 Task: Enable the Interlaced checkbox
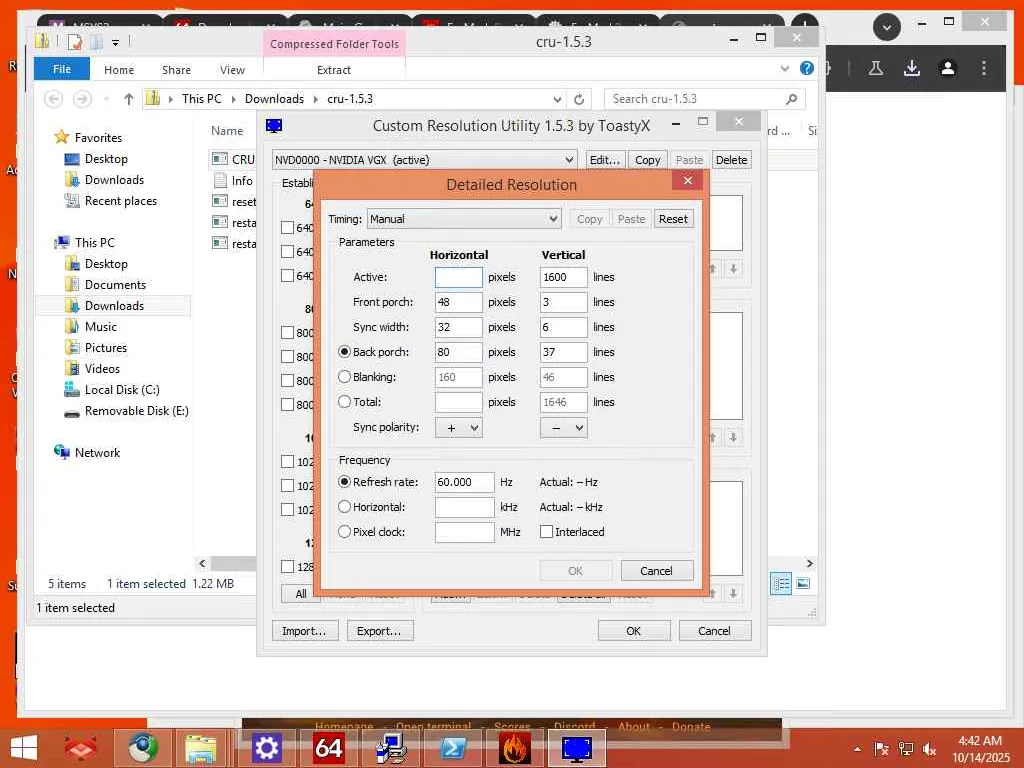point(547,532)
